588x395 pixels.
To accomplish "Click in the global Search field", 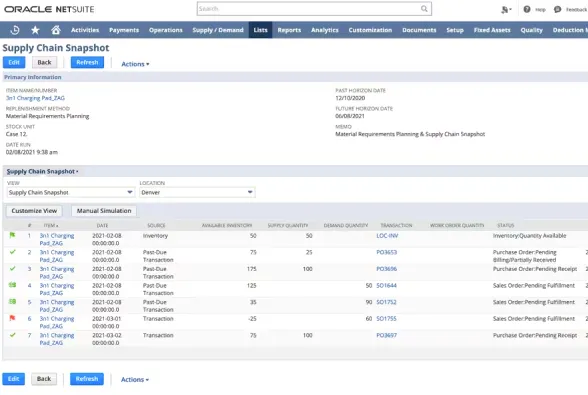I will tap(308, 9).
